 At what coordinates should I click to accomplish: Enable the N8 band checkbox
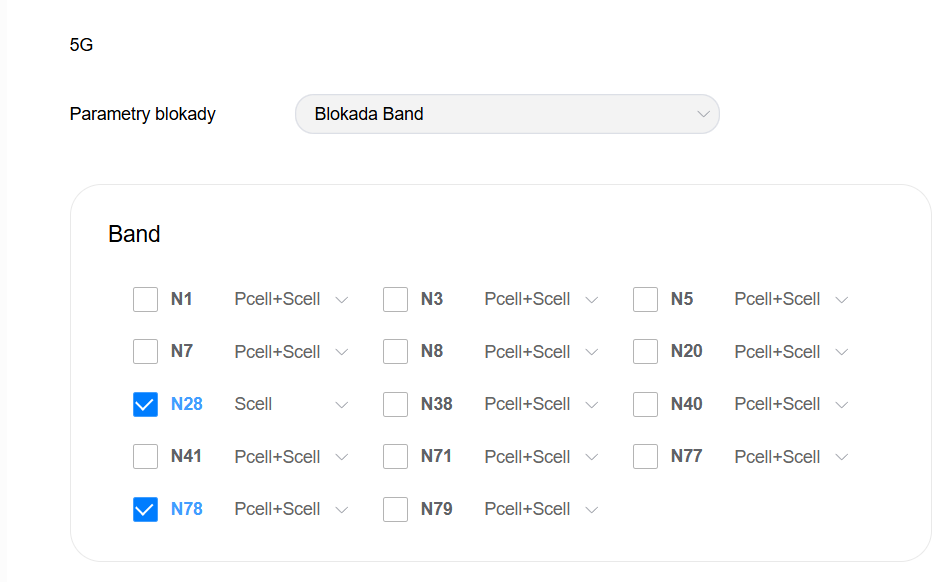tap(396, 352)
